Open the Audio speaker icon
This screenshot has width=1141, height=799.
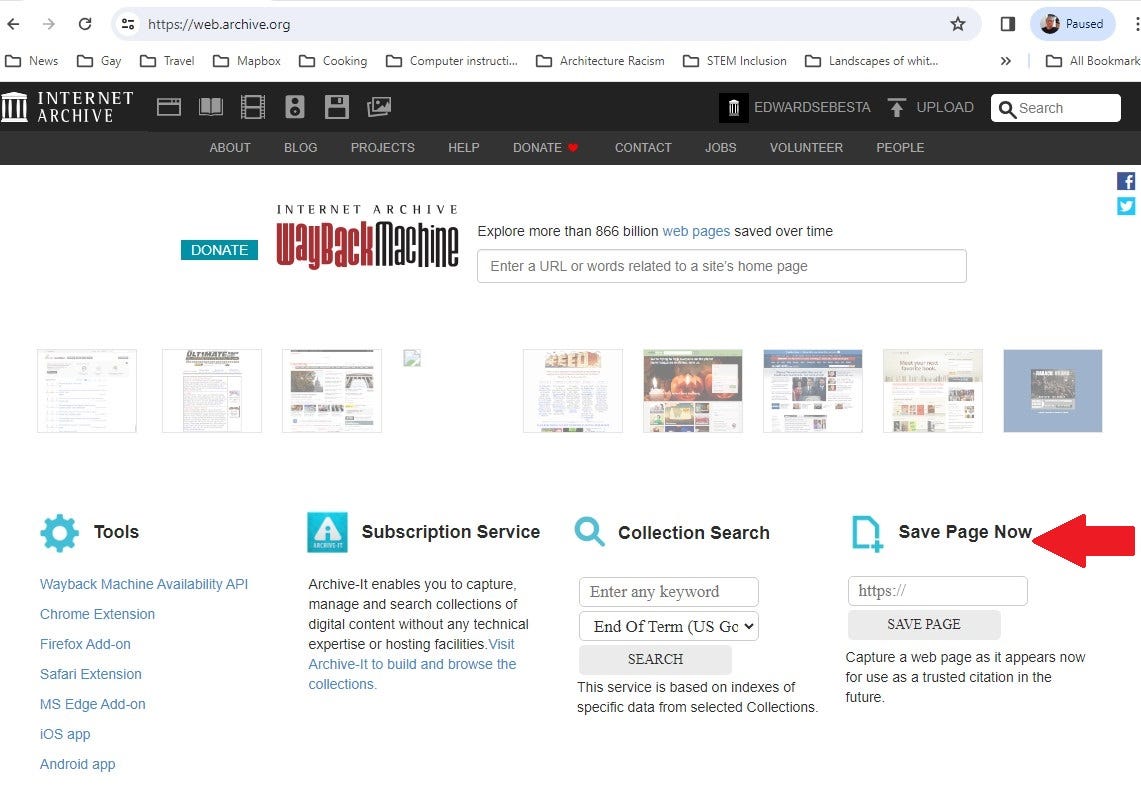[295, 107]
